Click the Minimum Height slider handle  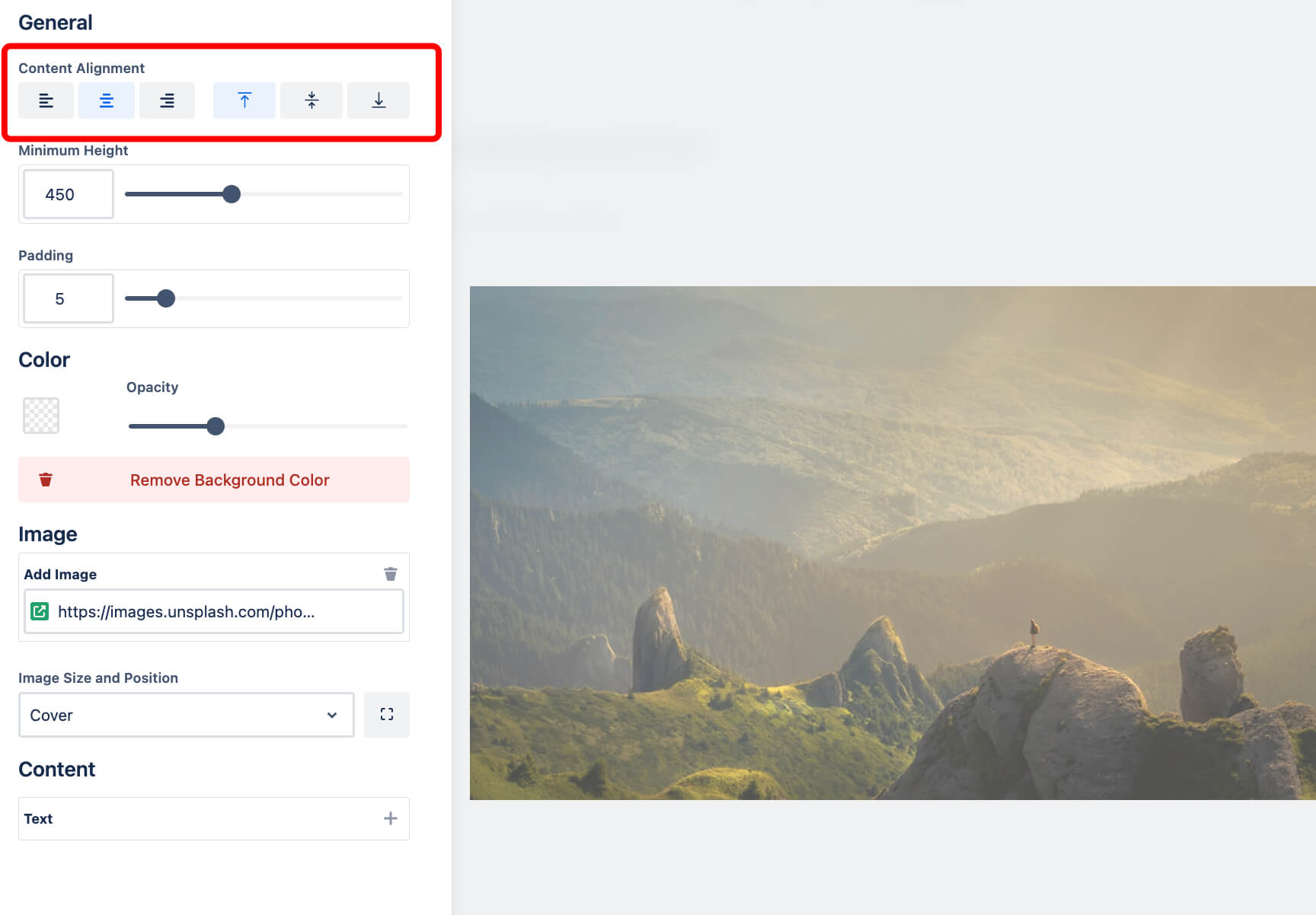[x=232, y=194]
